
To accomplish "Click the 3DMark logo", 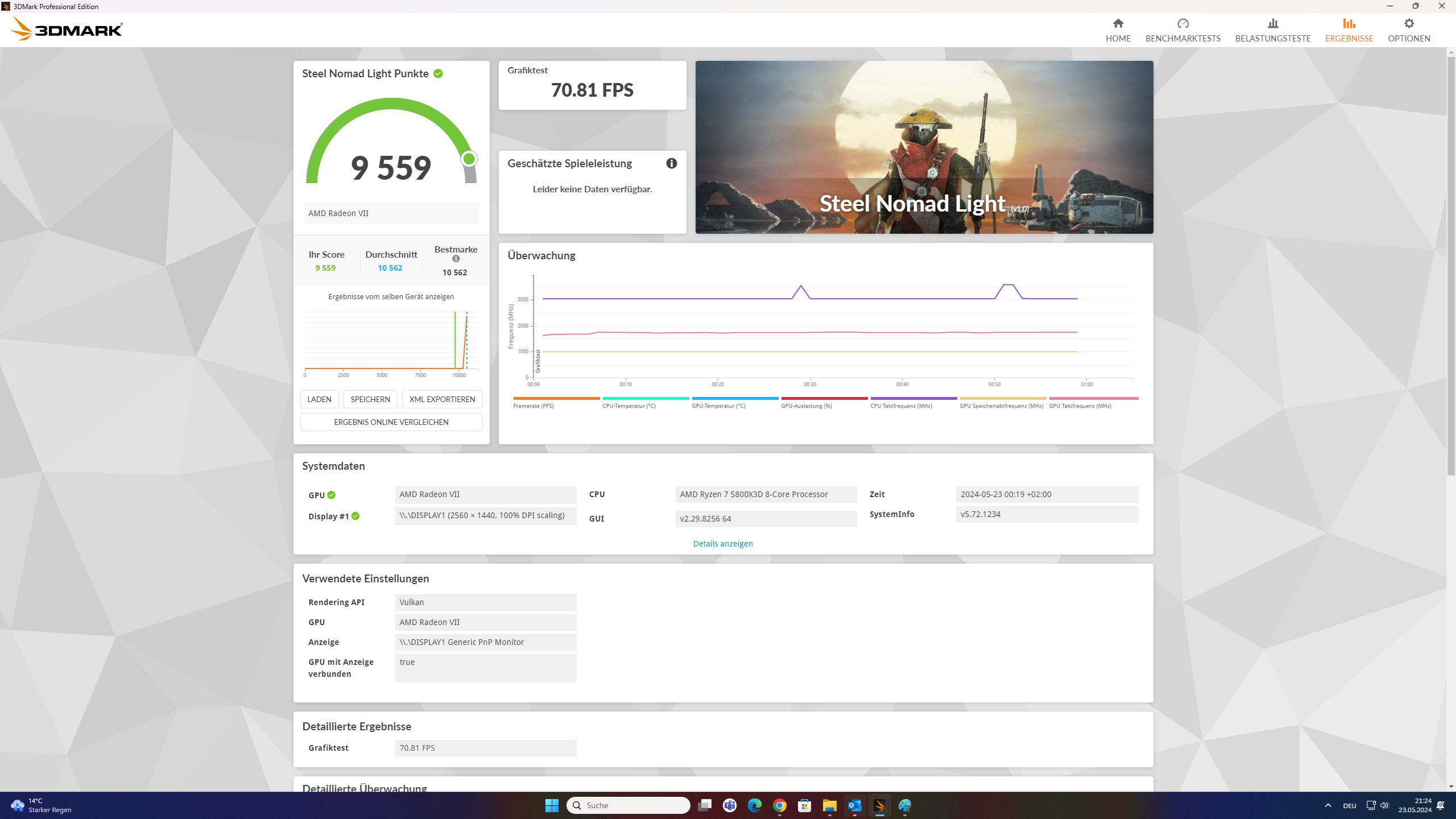I will click(x=67, y=29).
